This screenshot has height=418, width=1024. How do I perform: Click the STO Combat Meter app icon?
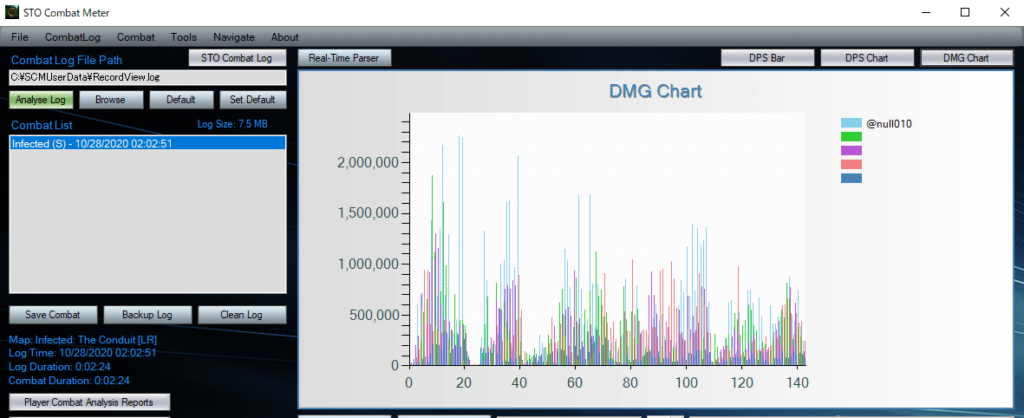click(x=12, y=12)
